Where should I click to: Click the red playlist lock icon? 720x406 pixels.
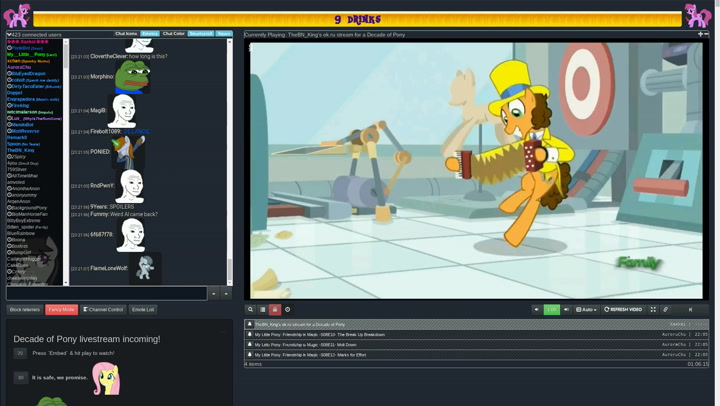275,310
